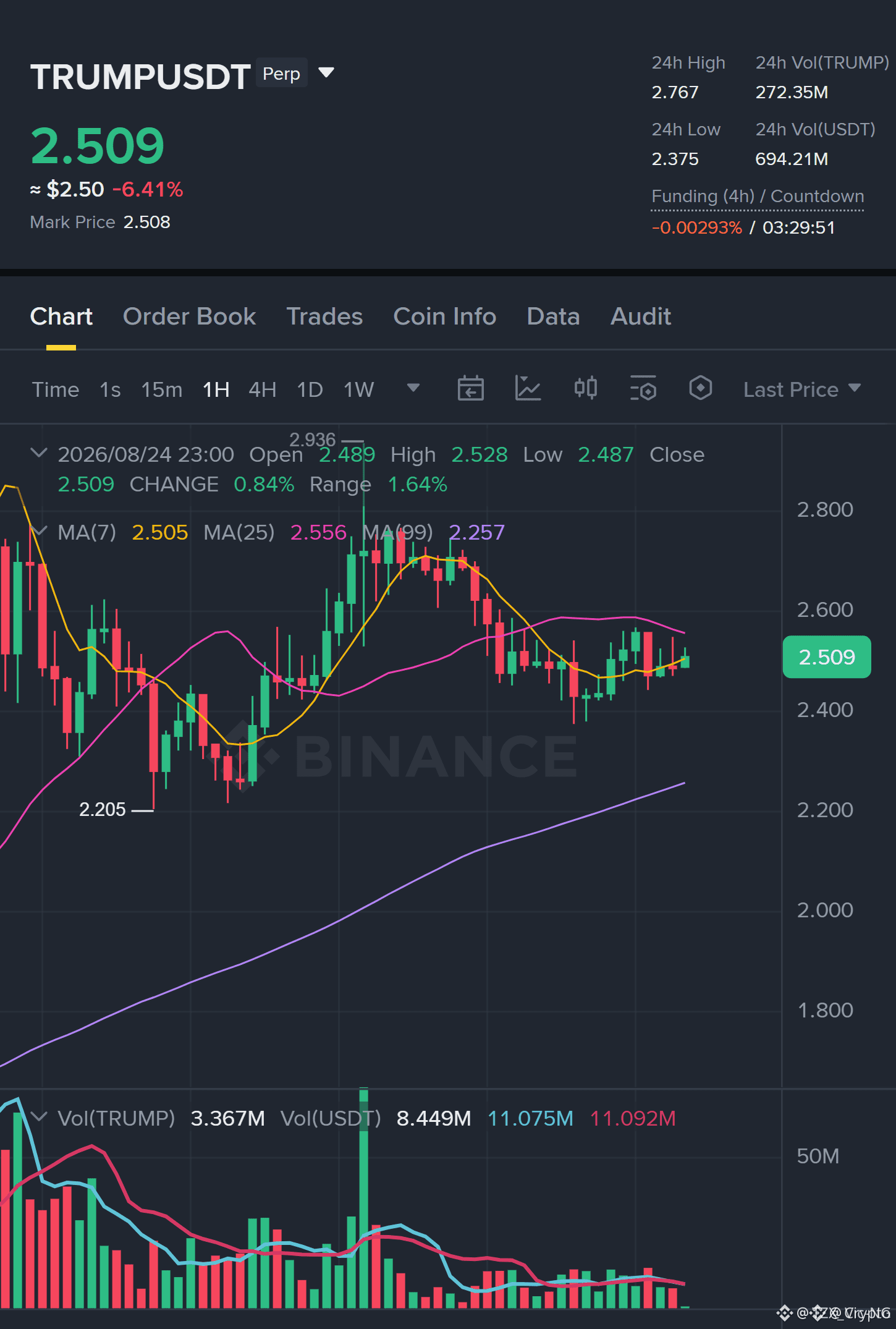Tap the large green 2.509 last price
This screenshot has height=1329, width=896.
(97, 146)
